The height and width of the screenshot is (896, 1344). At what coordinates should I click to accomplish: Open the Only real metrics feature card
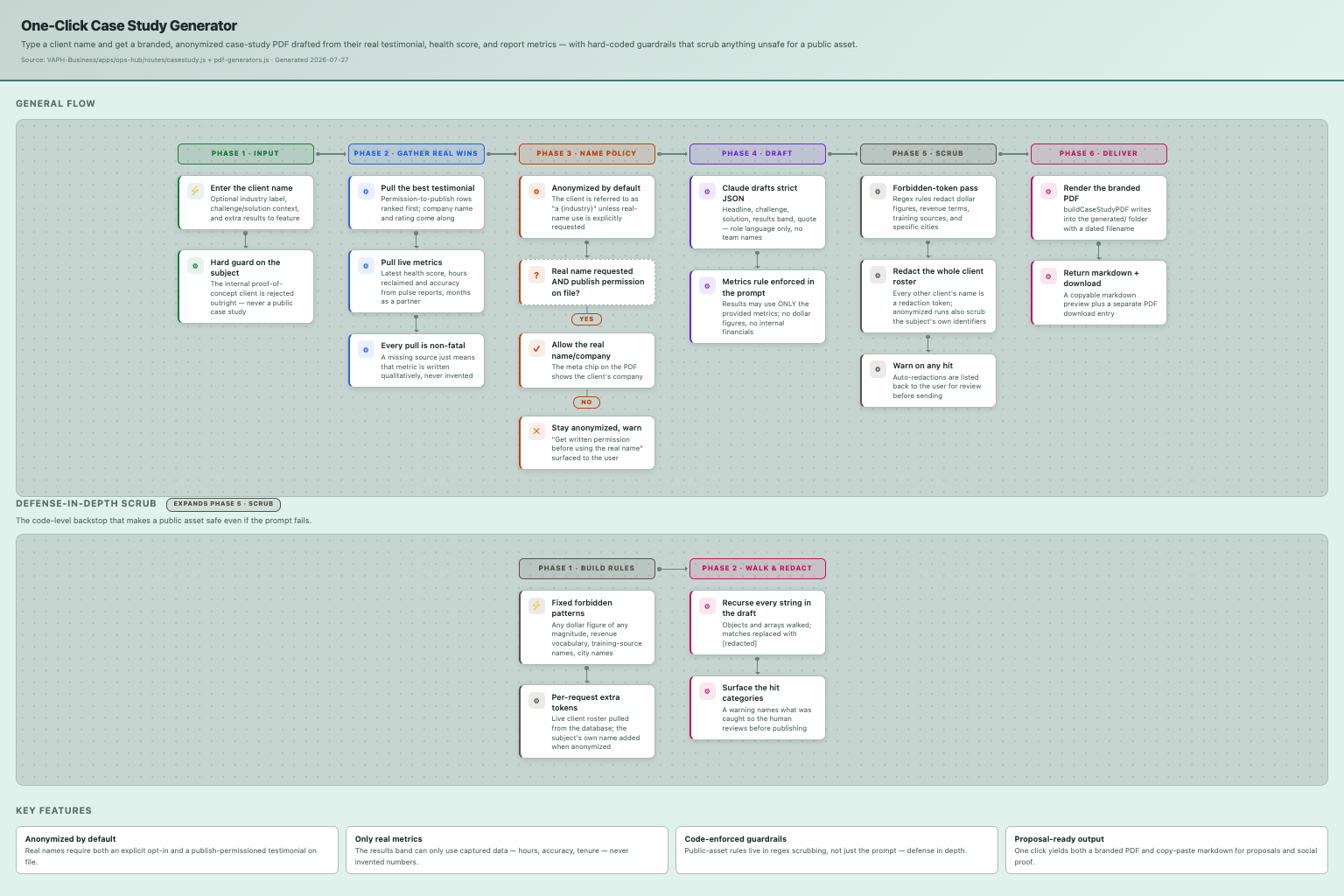pos(507,850)
